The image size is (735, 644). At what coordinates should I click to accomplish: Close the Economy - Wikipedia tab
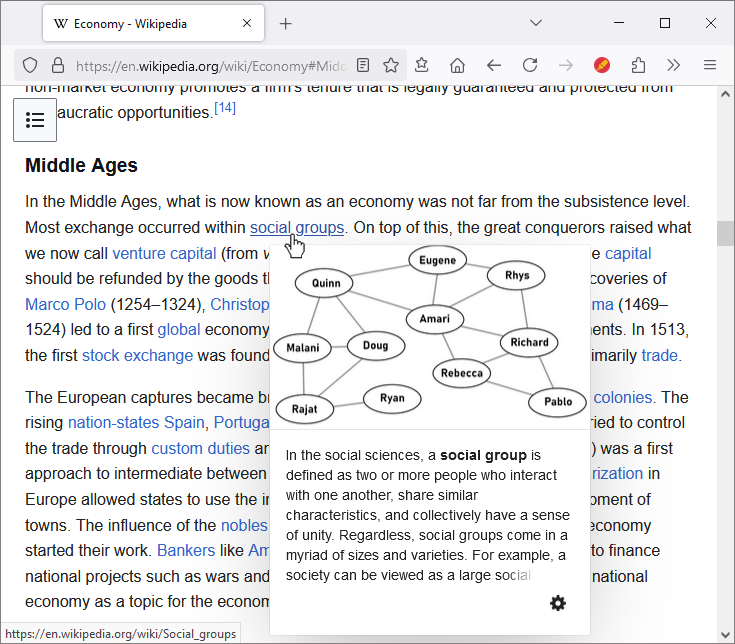[247, 23]
